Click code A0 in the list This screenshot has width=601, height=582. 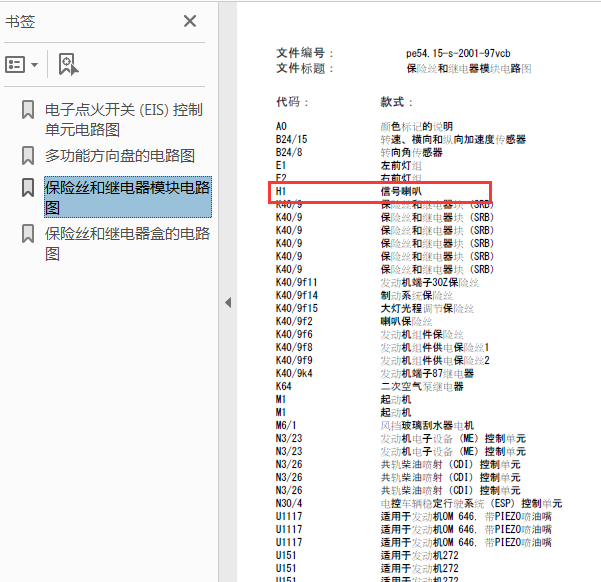point(281,127)
